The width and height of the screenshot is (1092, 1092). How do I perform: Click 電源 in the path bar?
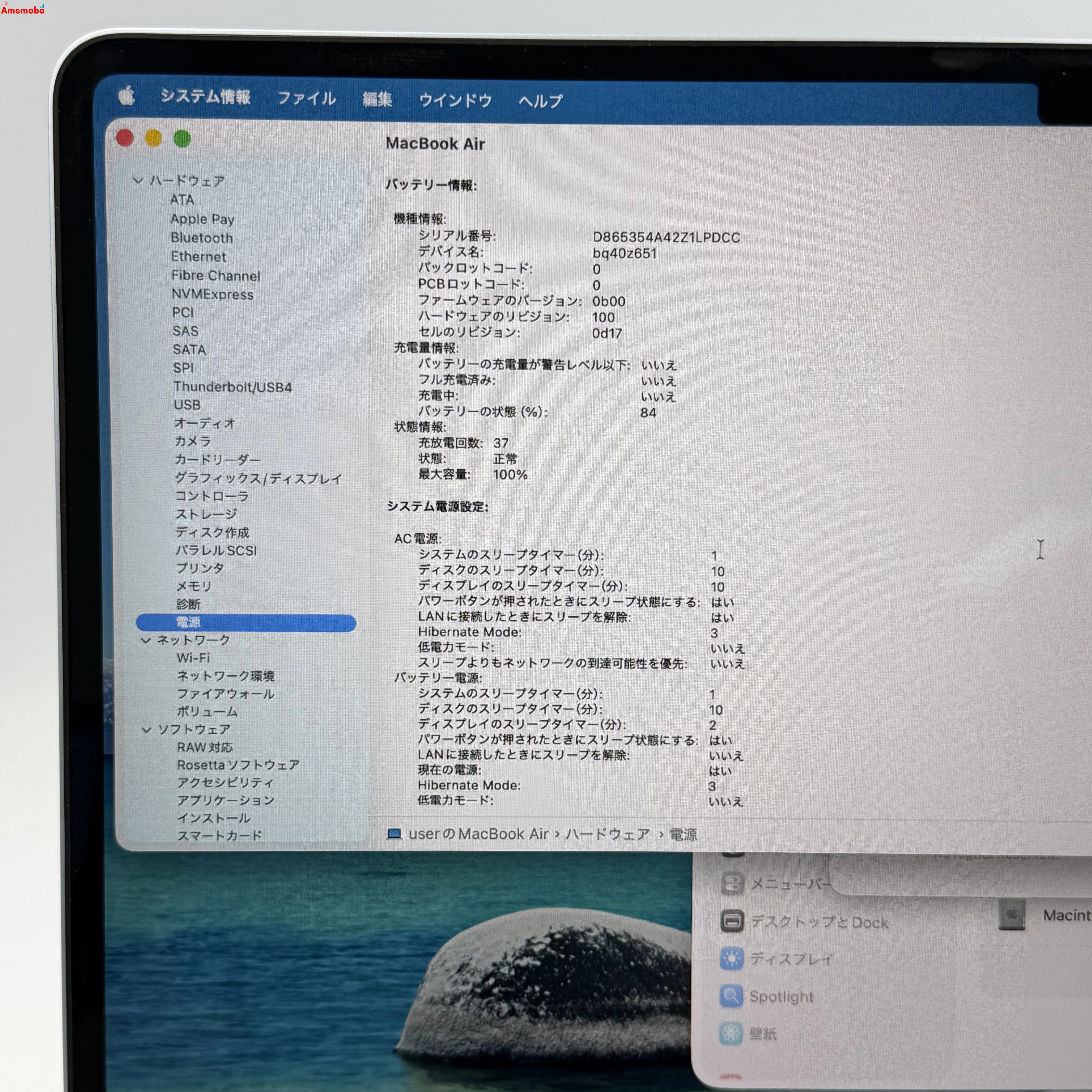[683, 835]
